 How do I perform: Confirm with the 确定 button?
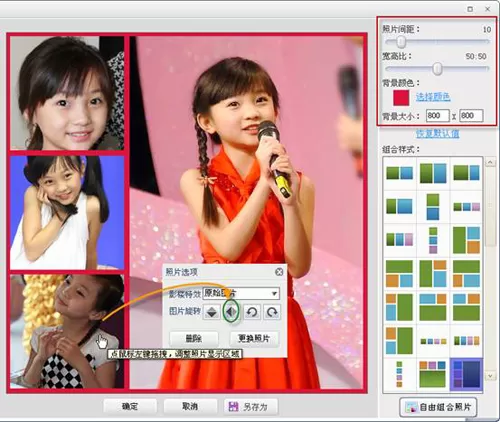130,406
